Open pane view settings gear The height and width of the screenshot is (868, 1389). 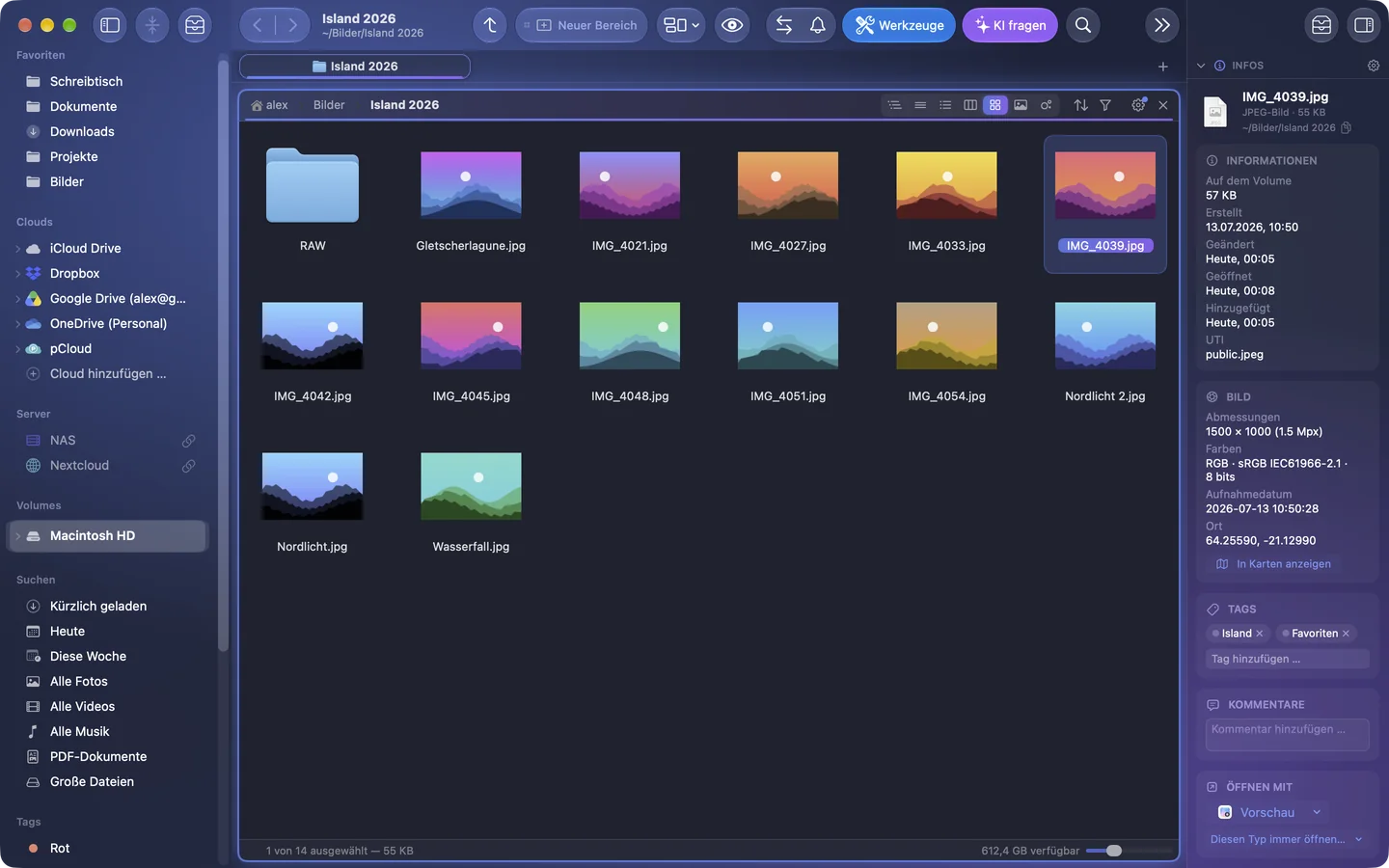[1138, 105]
